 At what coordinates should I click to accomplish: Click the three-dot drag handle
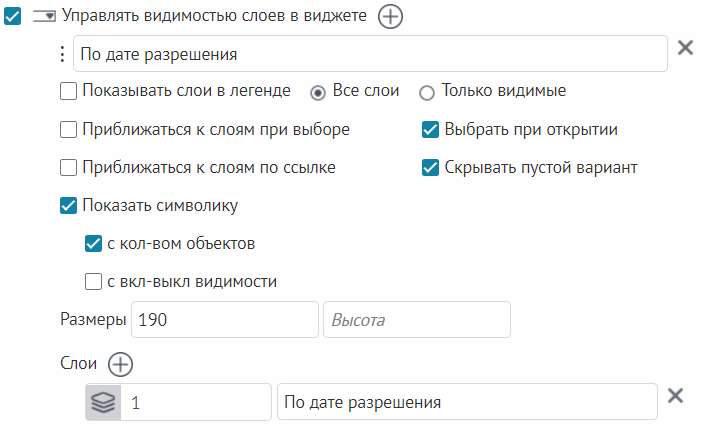(x=62, y=54)
